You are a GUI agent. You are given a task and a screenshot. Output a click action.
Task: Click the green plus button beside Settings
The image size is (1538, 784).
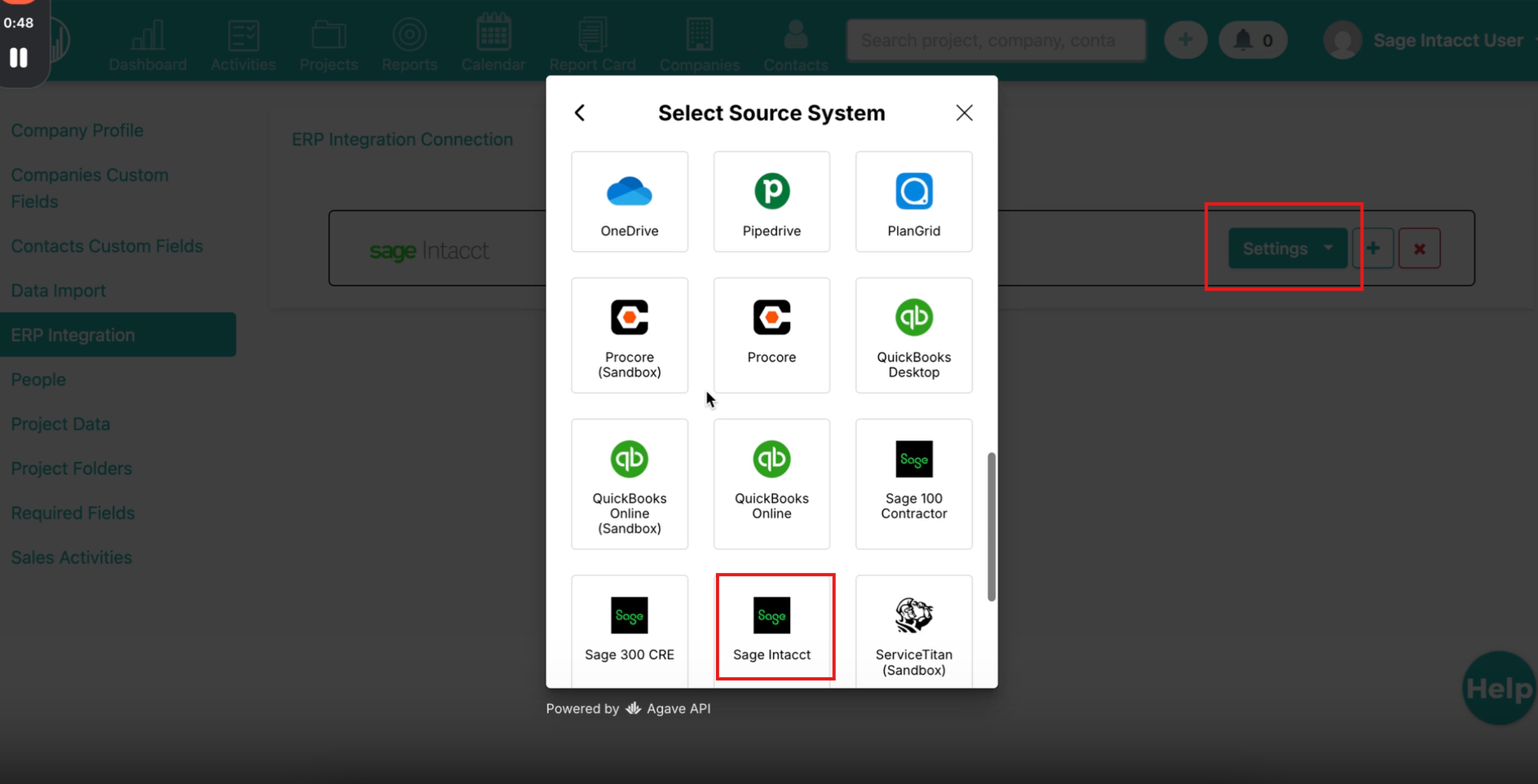pos(1372,249)
